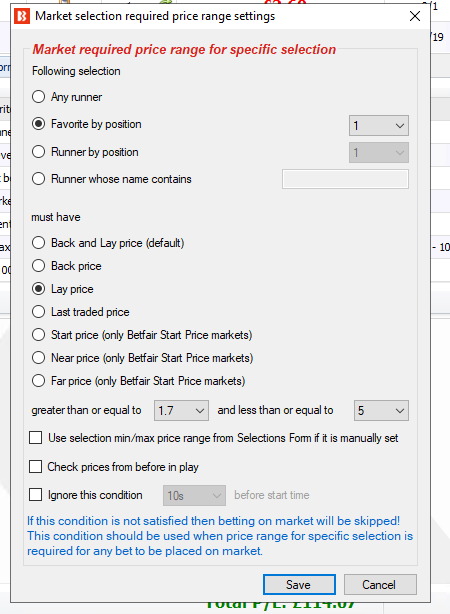Close the price range settings dialog
The width and height of the screenshot is (450, 614).
click(x=415, y=16)
